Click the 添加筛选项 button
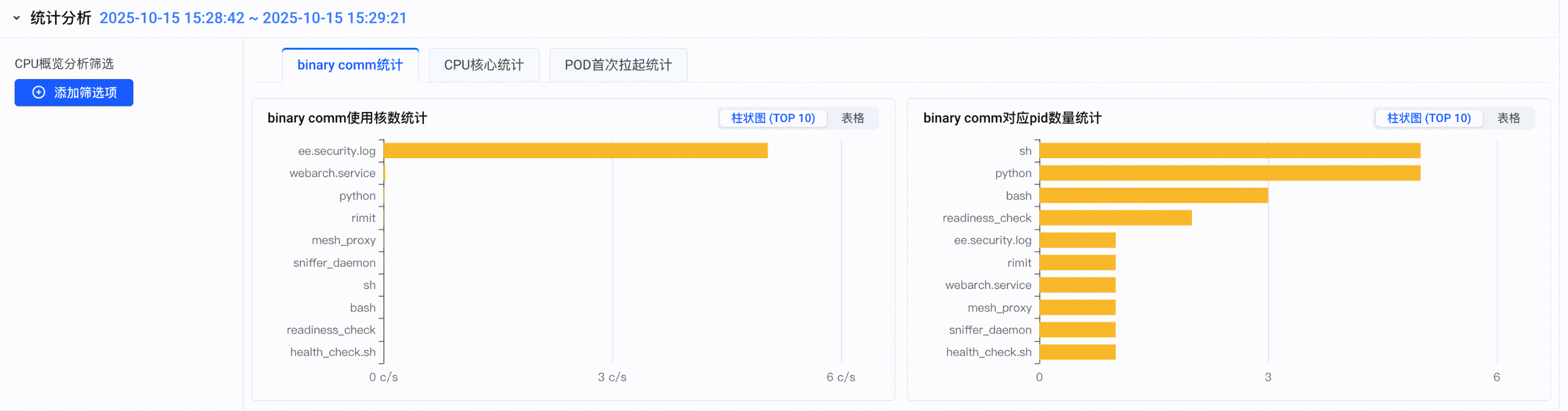The width and height of the screenshot is (1568, 411). [x=74, y=92]
